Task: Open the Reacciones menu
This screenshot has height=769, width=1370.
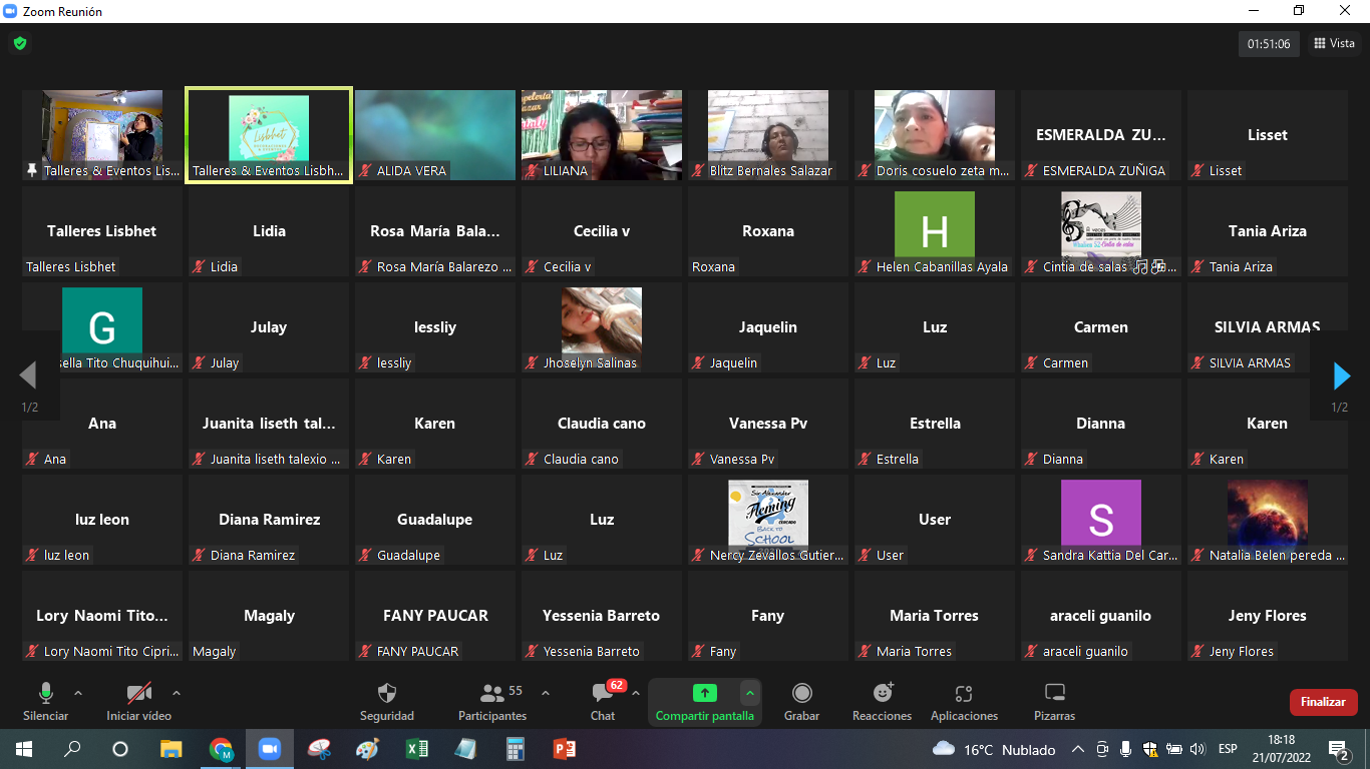Action: [882, 694]
